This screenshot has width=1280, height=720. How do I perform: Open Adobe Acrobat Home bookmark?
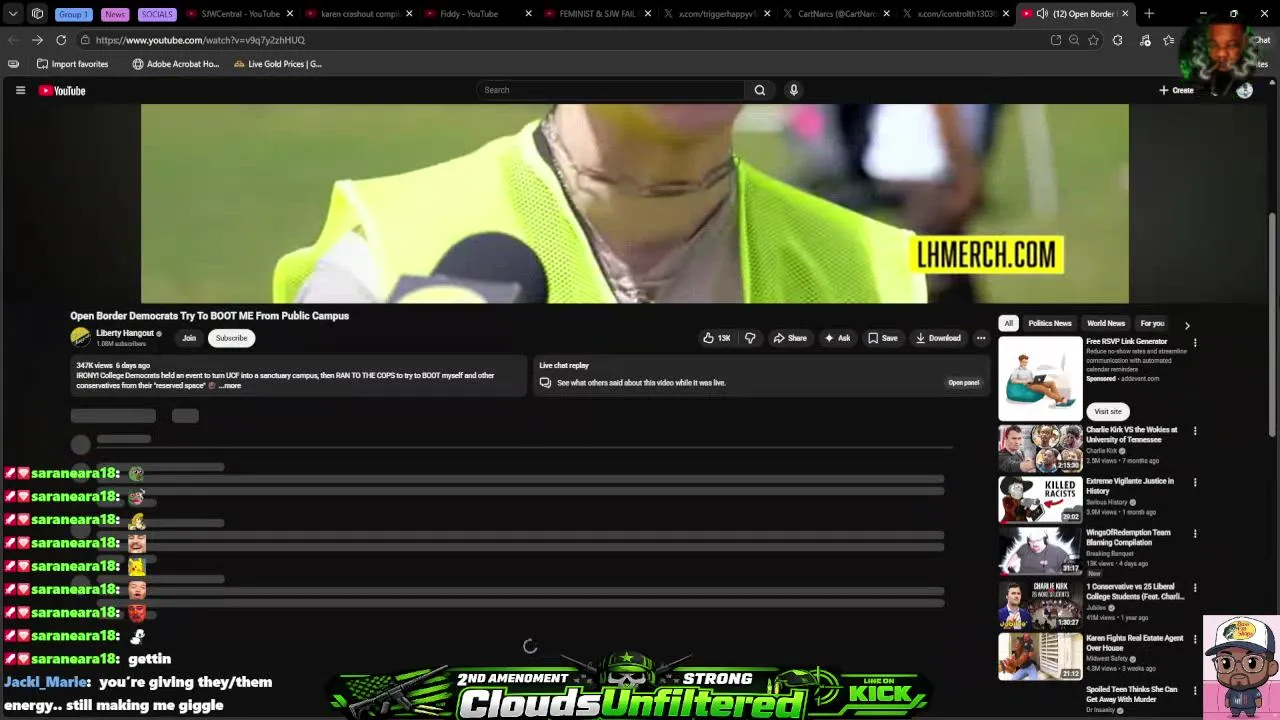pos(175,64)
